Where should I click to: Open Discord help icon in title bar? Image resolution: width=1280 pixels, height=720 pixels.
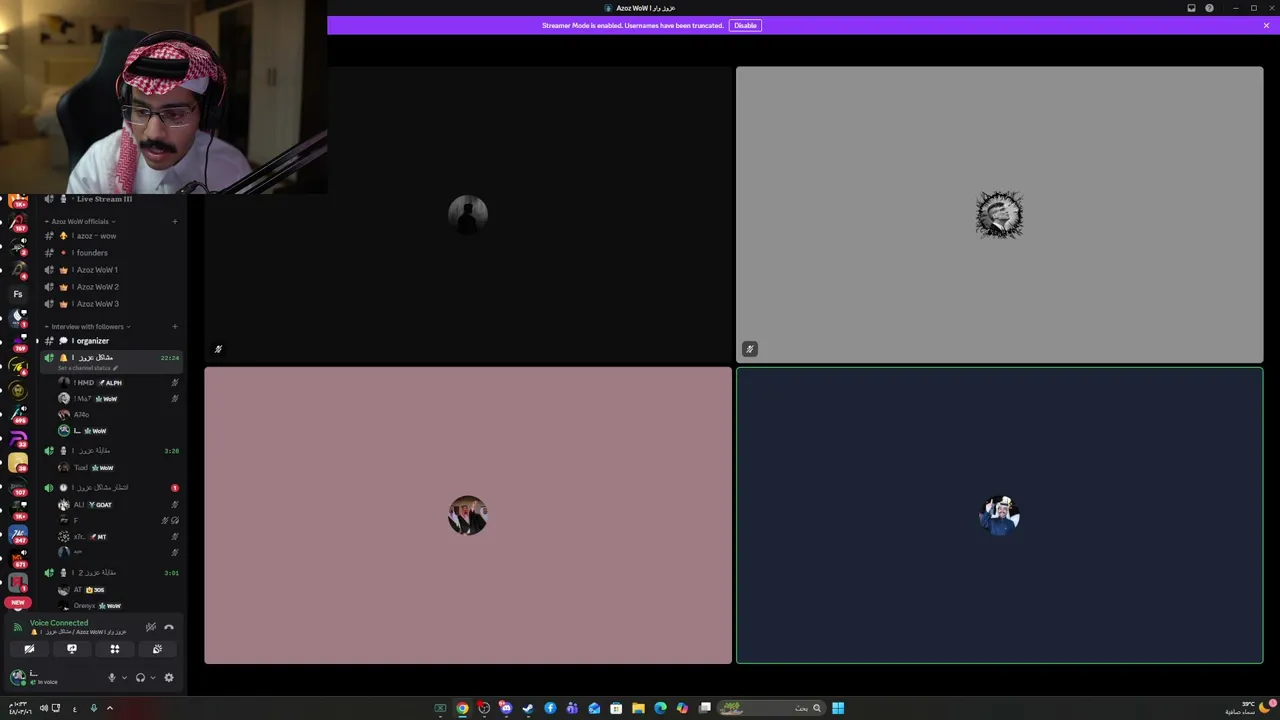click(x=1209, y=8)
